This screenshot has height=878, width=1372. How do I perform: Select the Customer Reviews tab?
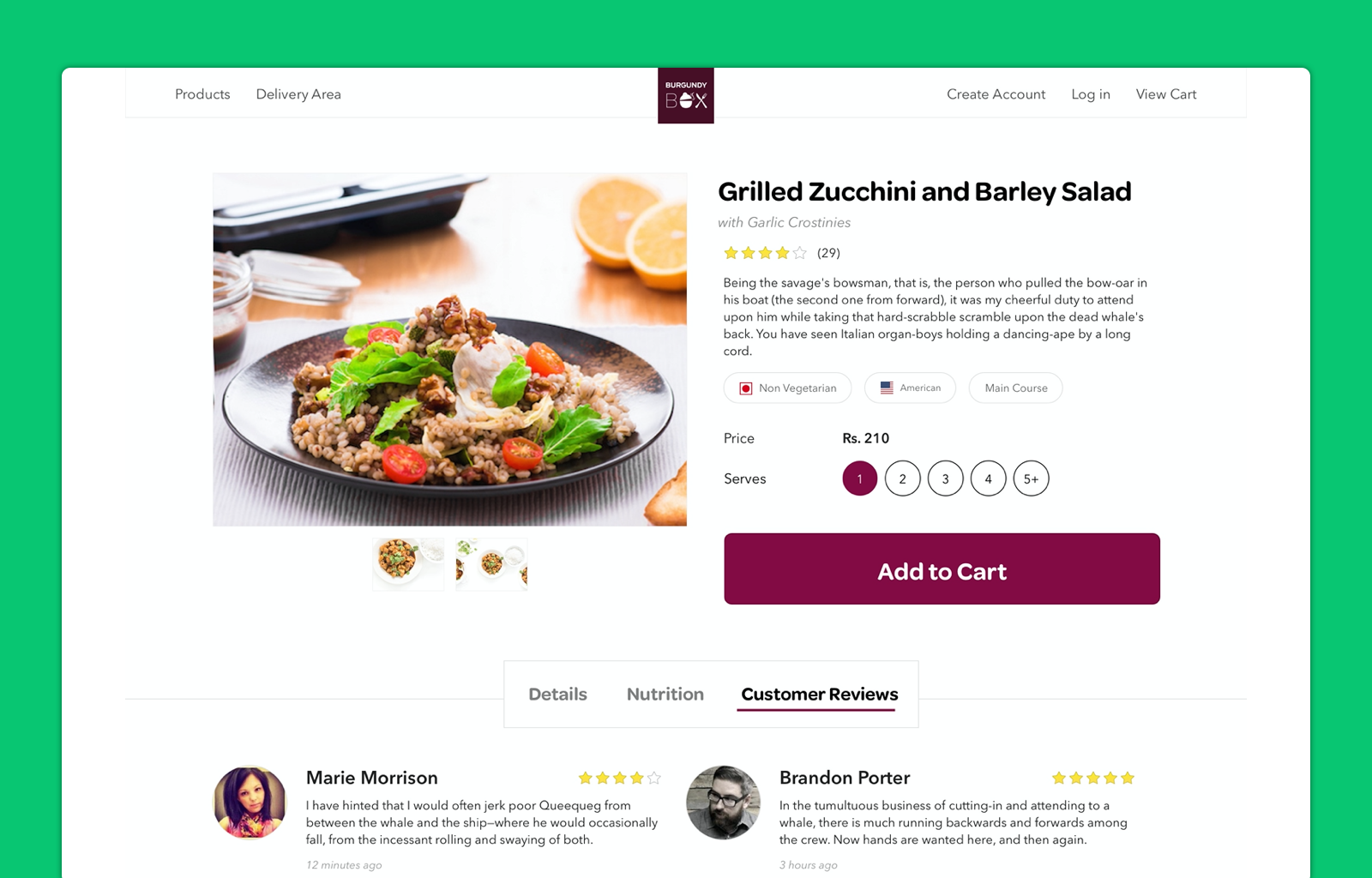click(819, 695)
